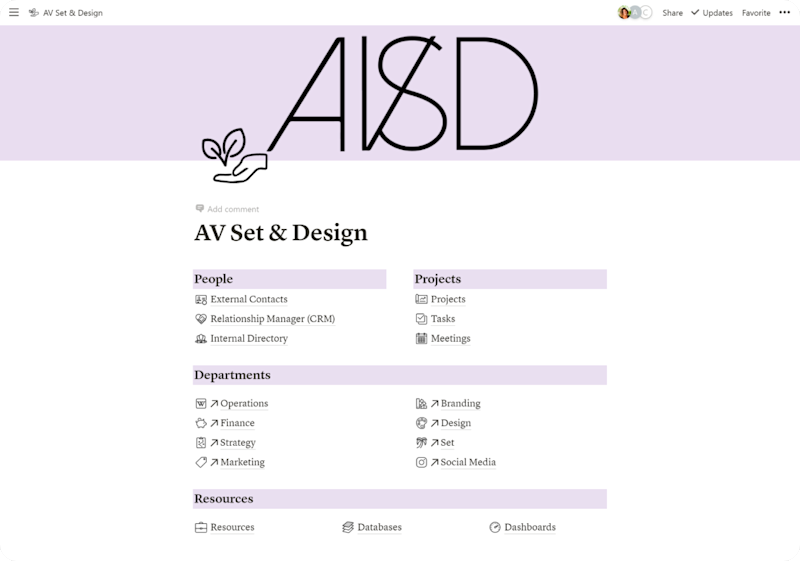Click the External Contacts card icon
The image size is (800, 561).
201,299
